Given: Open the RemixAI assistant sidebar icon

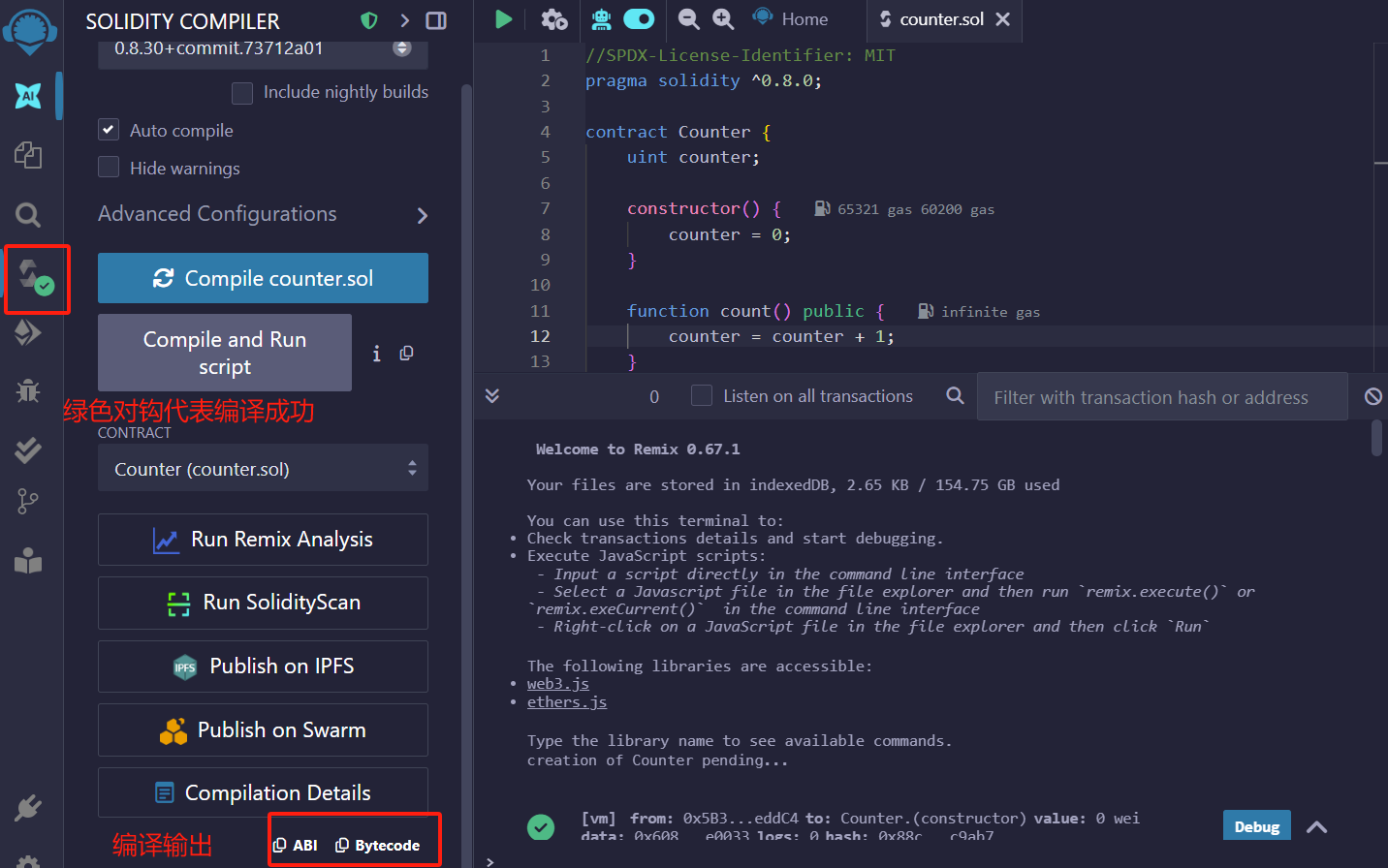Looking at the screenshot, I should 28,95.
